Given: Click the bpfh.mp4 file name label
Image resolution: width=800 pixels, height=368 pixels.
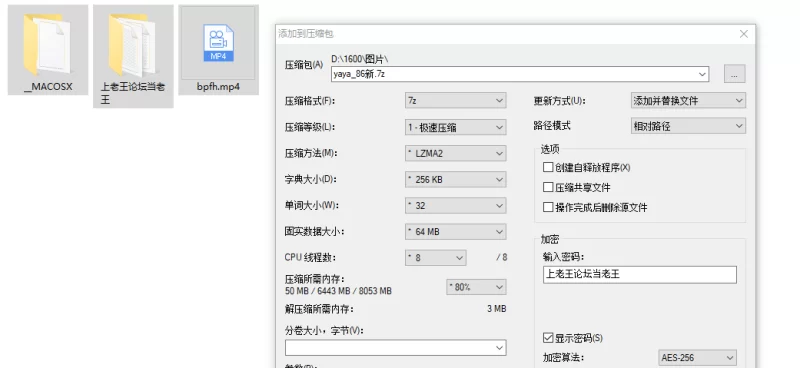Looking at the screenshot, I should [218, 87].
